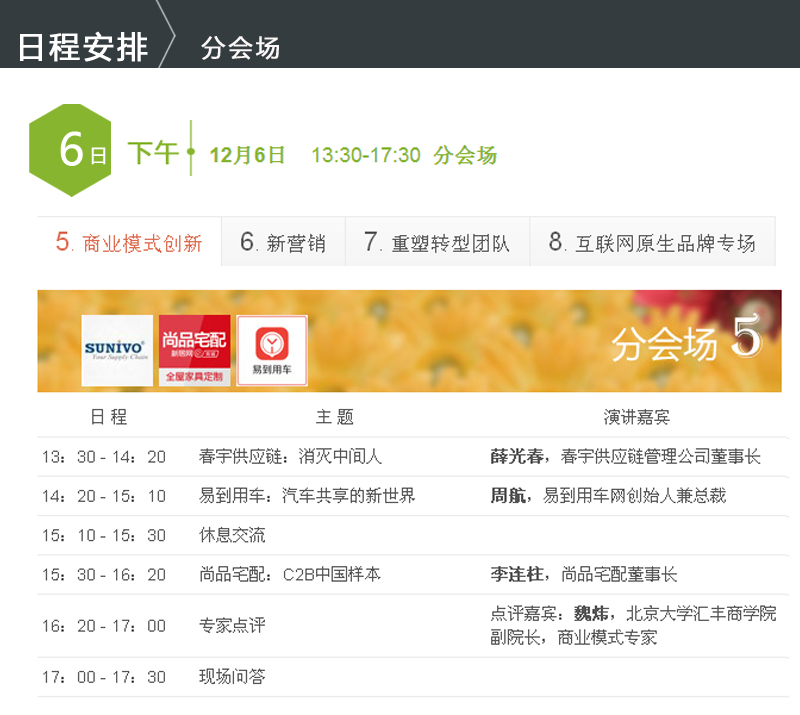800x715 pixels.
Task: Click commentator name 魏炜
Action: click(x=591, y=613)
